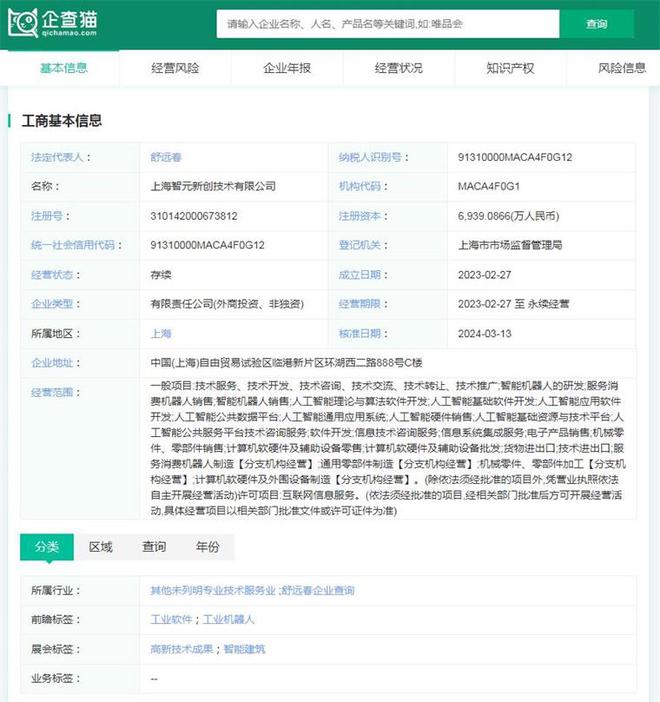Image resolution: width=660 pixels, height=702 pixels.
Task: Select organization code MACA4F0G1
Action: click(x=489, y=186)
